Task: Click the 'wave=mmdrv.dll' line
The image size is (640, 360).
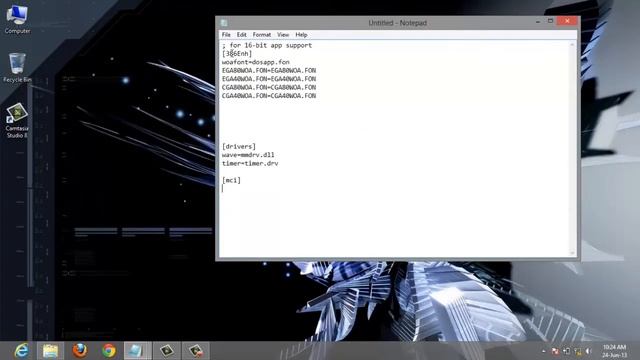Action: click(x=248, y=155)
